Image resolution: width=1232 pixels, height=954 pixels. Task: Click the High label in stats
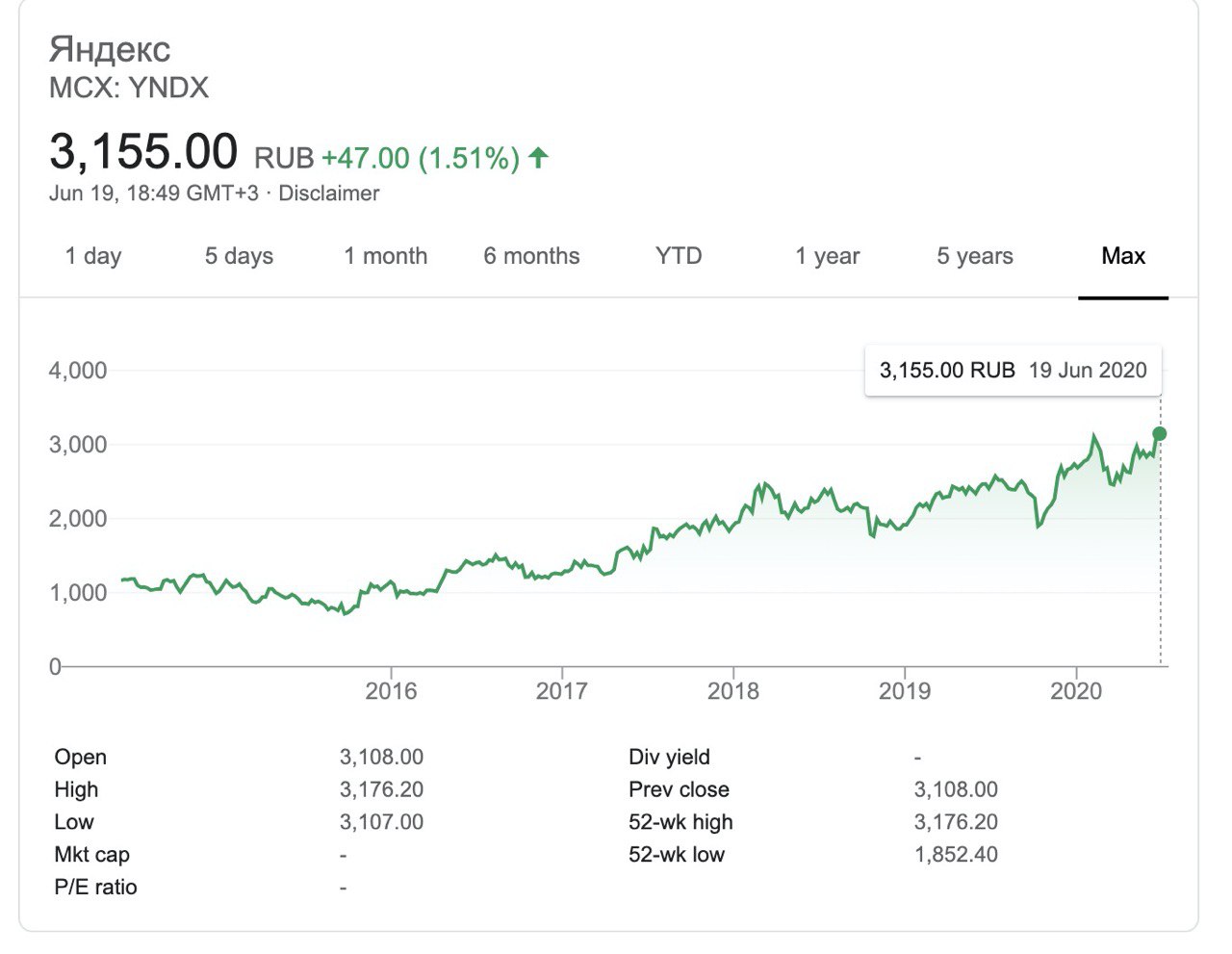coord(76,790)
